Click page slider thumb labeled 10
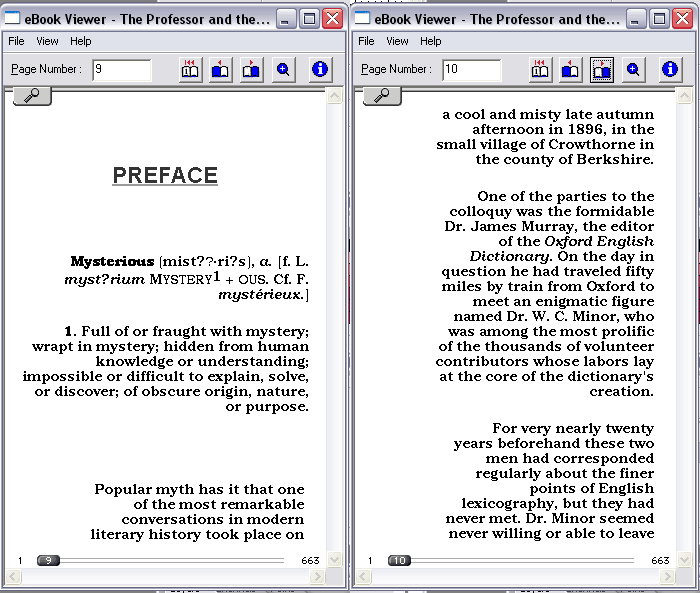700x593 pixels. 399,560
